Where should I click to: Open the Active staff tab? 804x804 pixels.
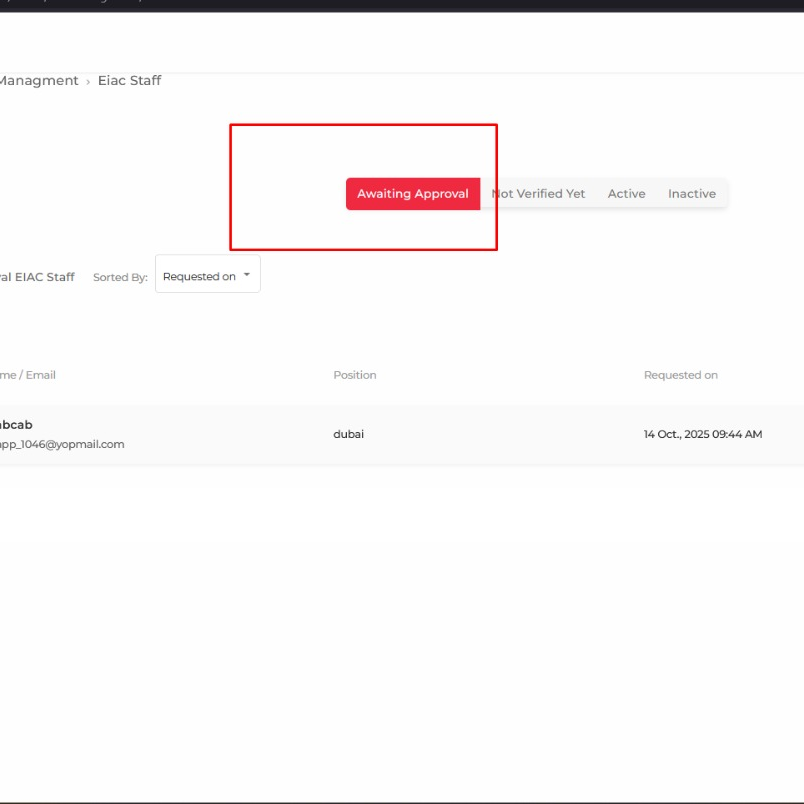coord(626,194)
